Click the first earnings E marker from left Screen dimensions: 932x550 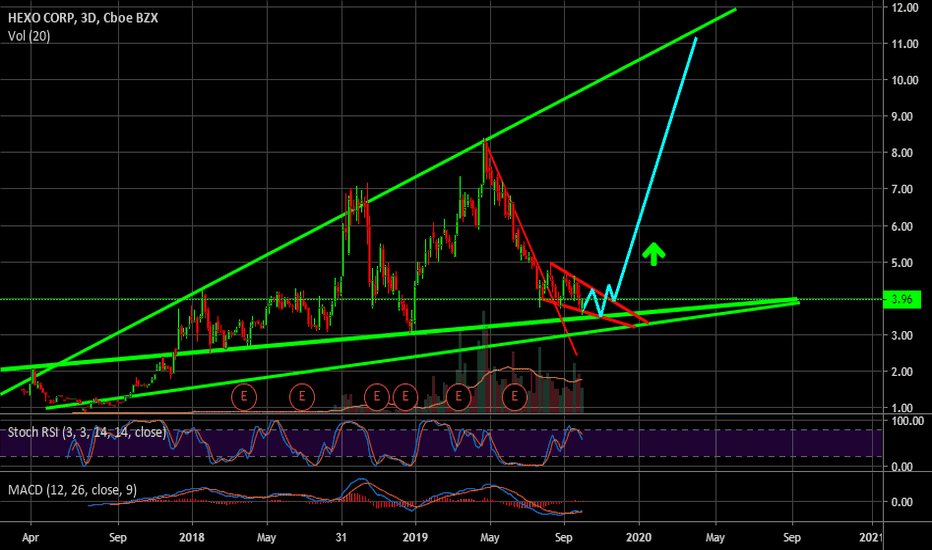244,397
